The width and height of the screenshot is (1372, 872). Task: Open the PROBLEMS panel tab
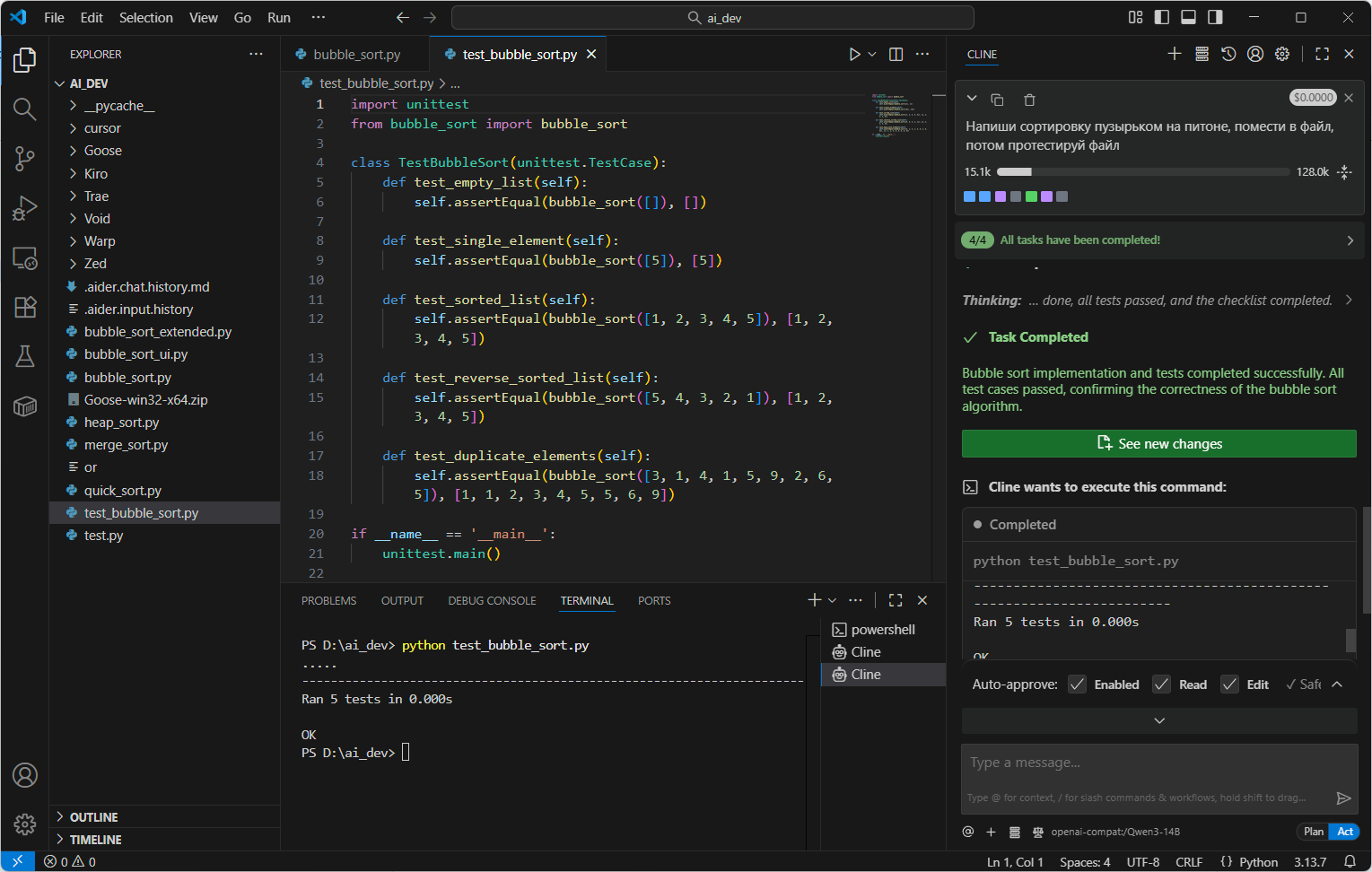pyautogui.click(x=328, y=601)
